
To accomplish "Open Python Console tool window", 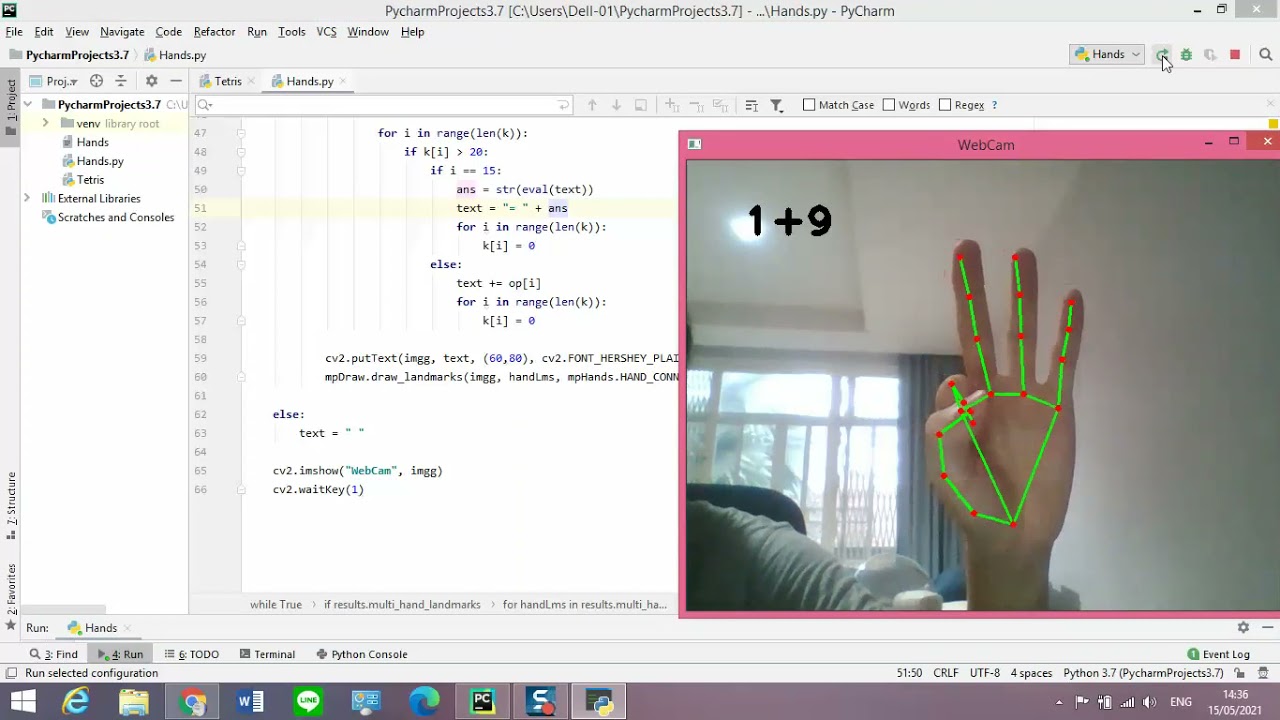I will (x=361, y=654).
